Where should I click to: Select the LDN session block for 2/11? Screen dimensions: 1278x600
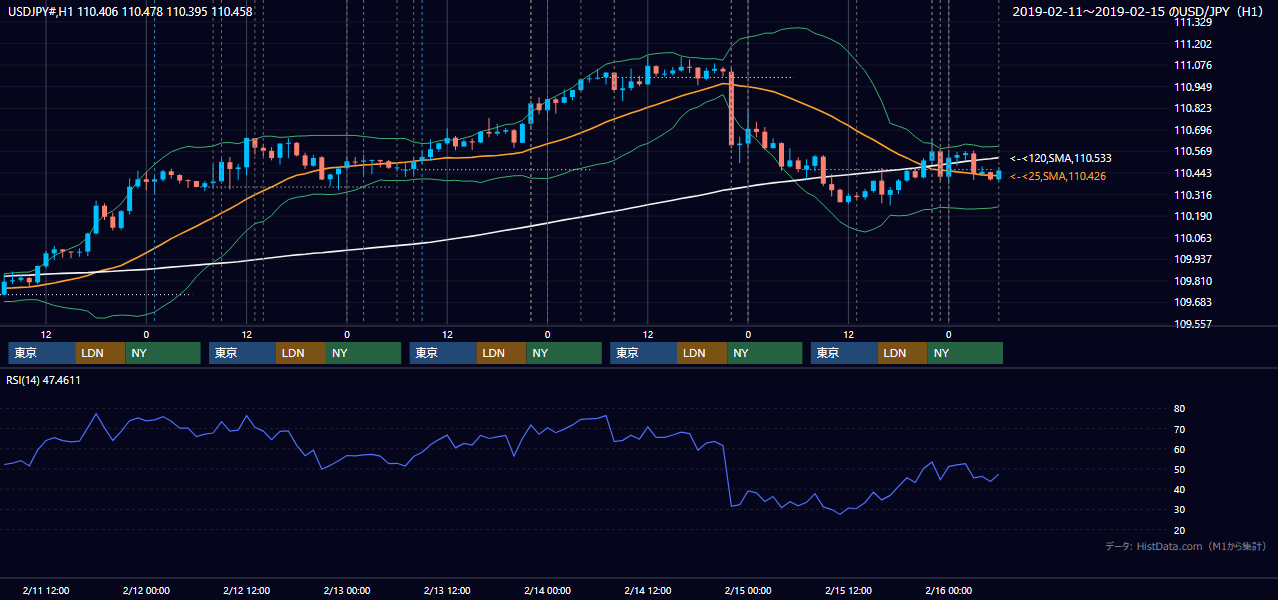(101, 353)
